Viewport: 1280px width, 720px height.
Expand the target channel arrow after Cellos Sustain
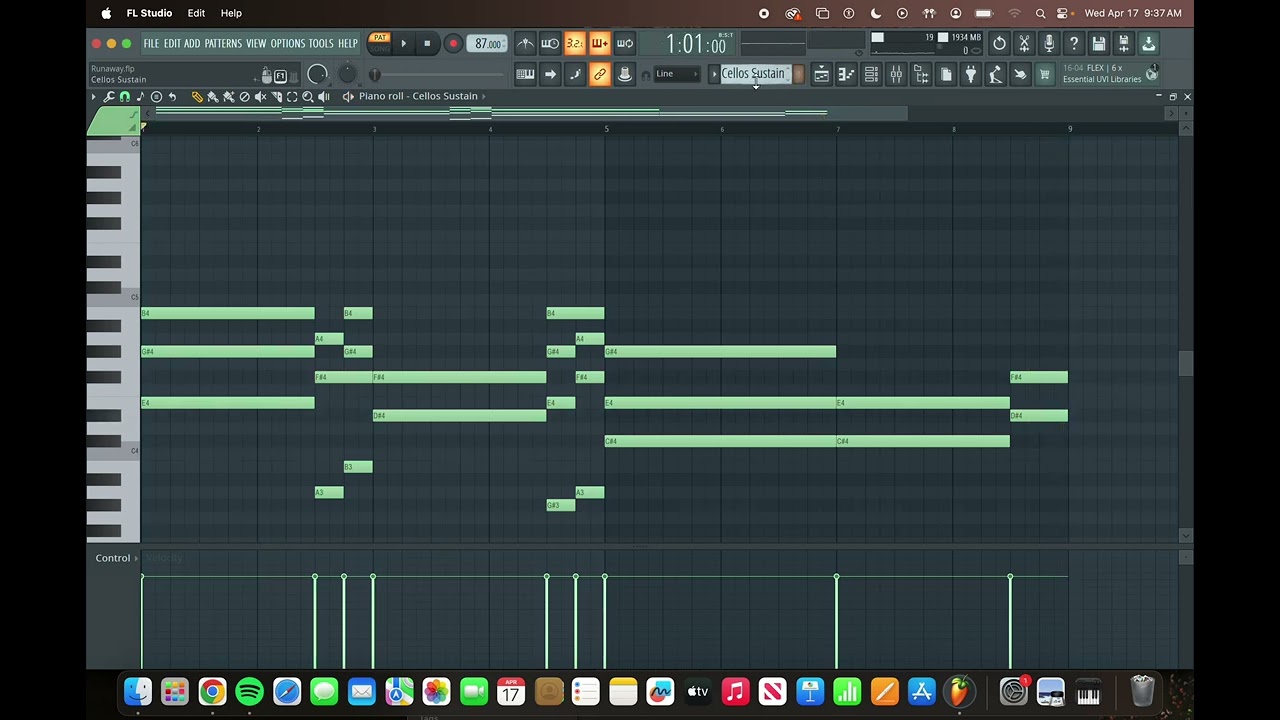(484, 96)
